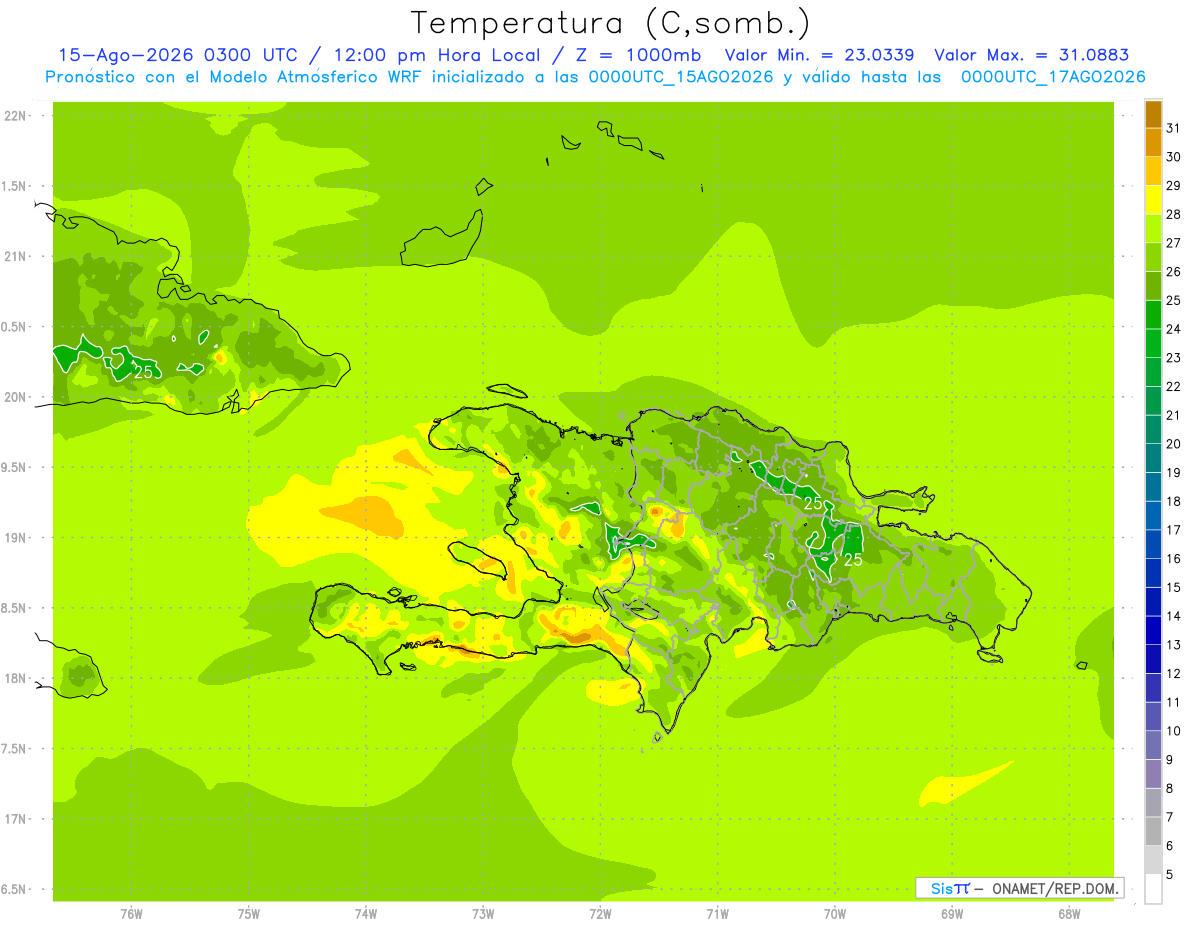Click the 22N latitude axis label
The height and width of the screenshot is (927, 1200).
[x=15, y=116]
